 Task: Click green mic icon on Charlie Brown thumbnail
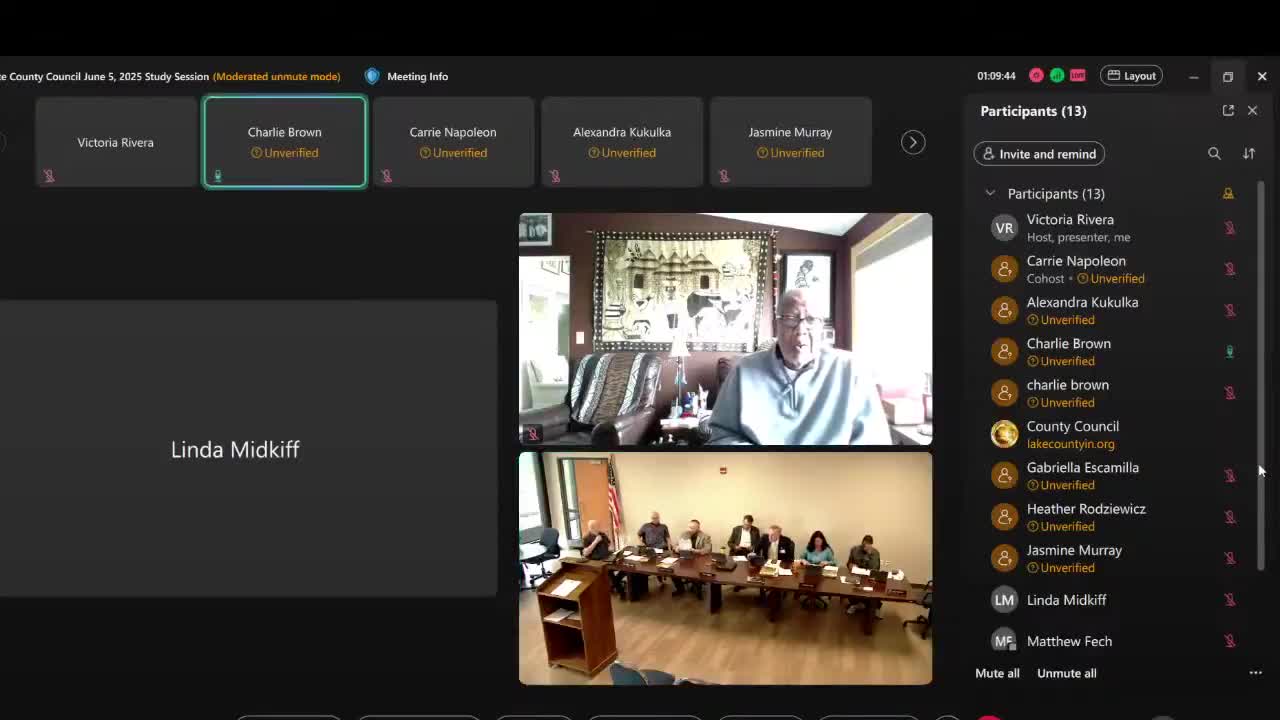(x=217, y=176)
